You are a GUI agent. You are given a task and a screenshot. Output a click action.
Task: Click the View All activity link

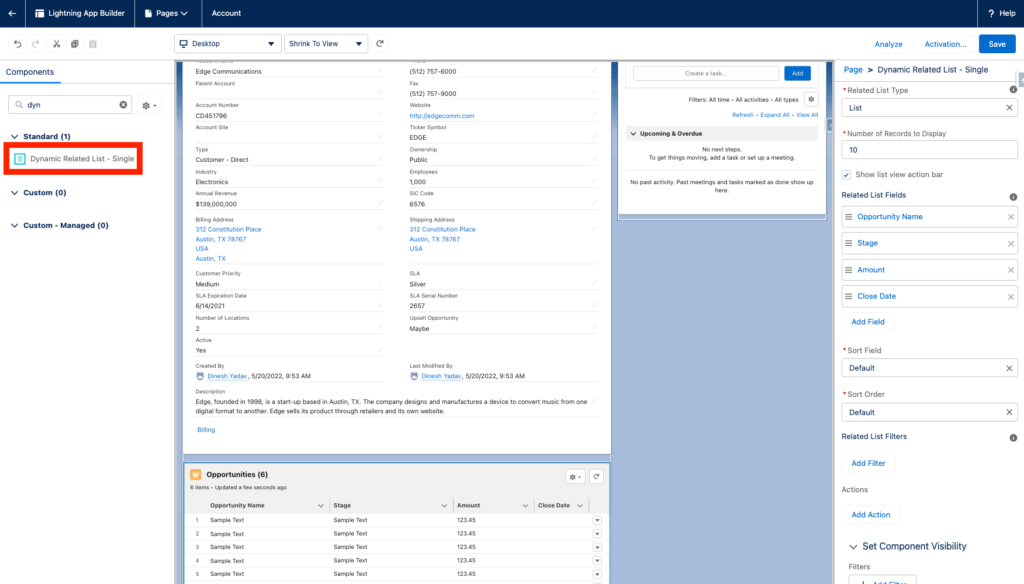click(x=807, y=115)
